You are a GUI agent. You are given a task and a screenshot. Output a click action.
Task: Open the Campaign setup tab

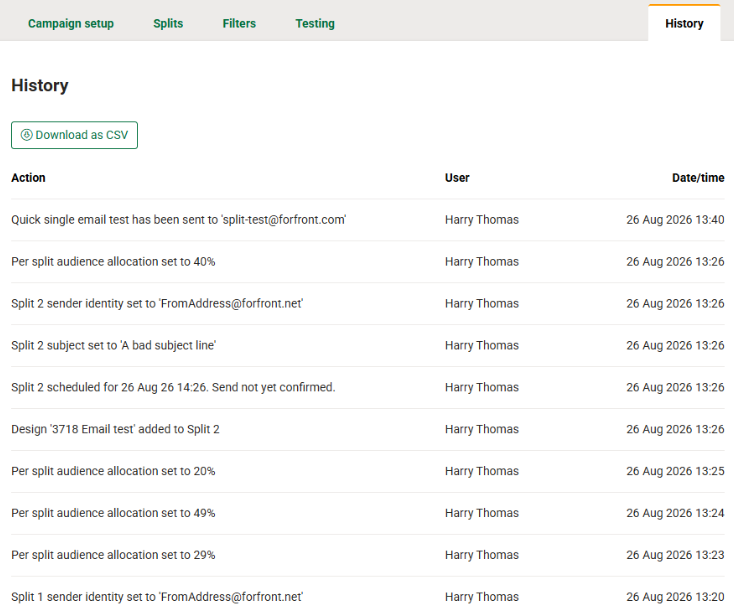(x=71, y=23)
